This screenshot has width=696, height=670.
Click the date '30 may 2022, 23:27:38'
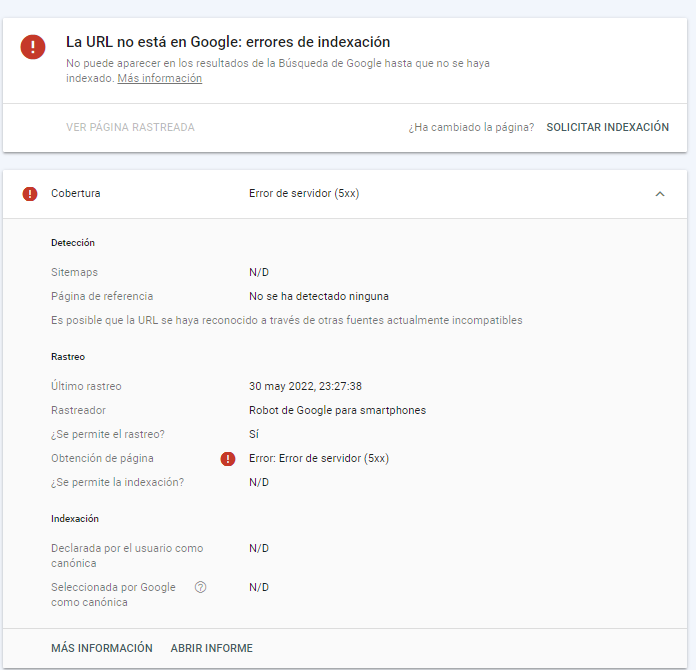click(x=305, y=386)
